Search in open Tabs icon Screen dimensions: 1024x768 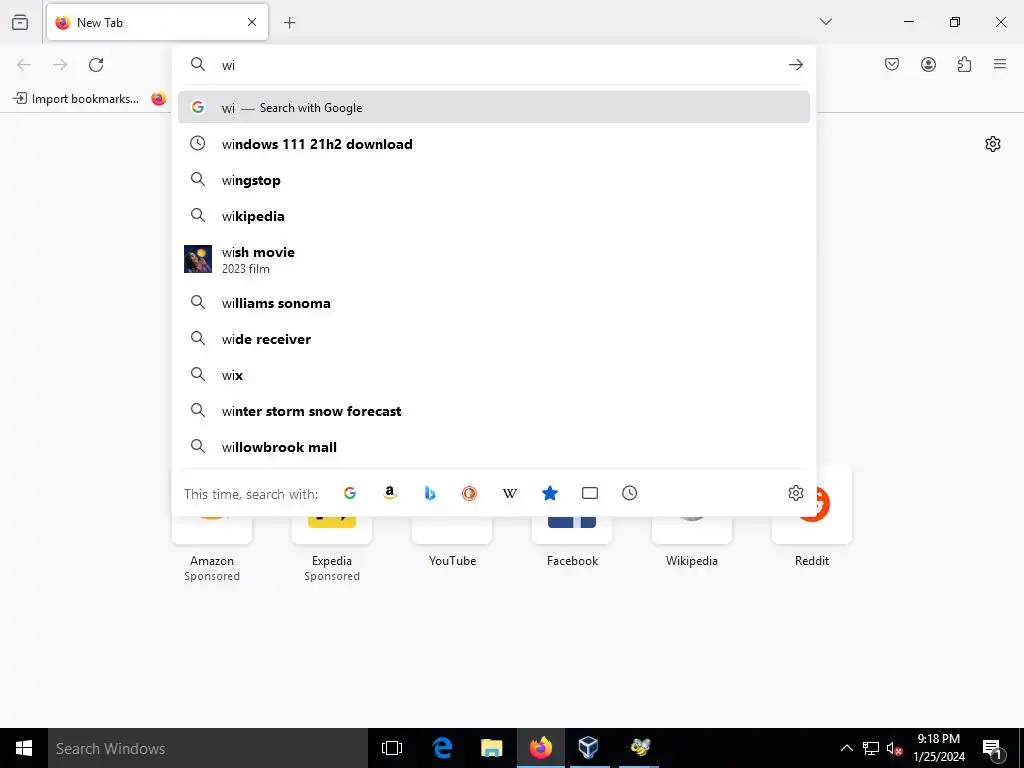(x=590, y=493)
